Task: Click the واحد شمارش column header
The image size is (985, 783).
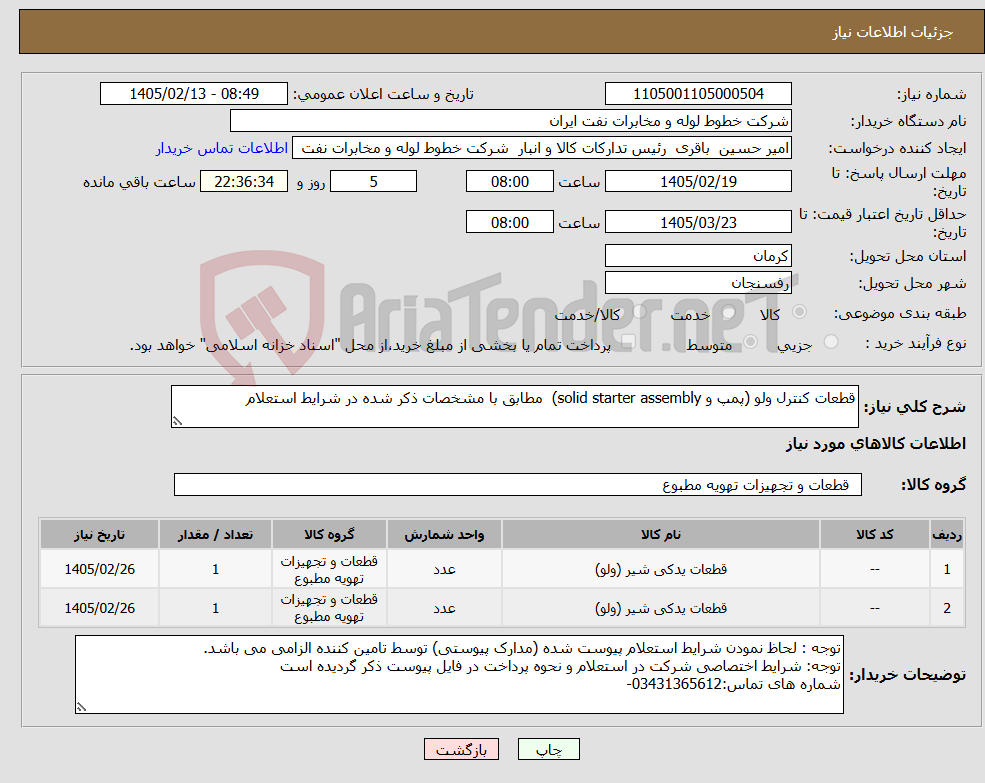Action: coord(444,534)
